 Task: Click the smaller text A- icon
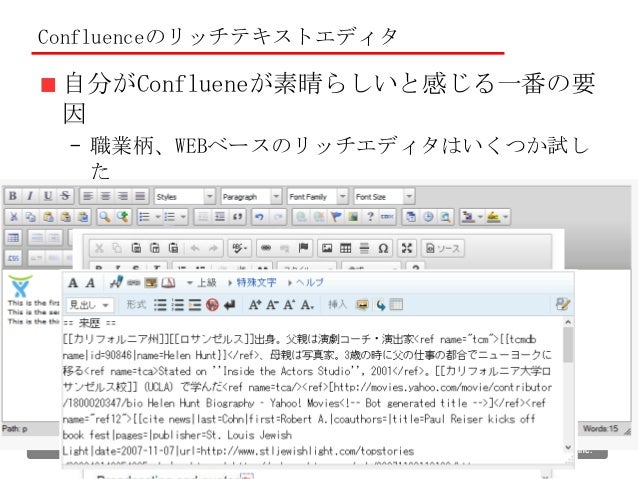pos(272,305)
